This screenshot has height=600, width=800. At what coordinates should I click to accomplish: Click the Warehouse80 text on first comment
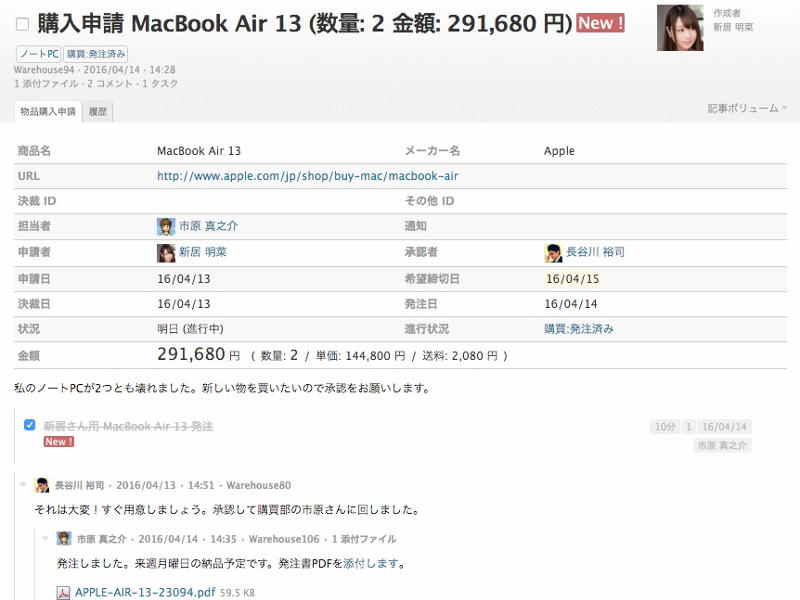[259, 485]
